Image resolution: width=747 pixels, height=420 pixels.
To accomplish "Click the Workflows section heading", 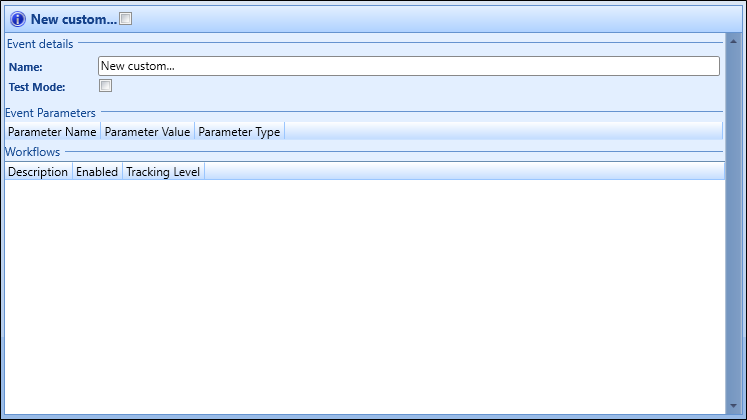I will click(x=33, y=152).
